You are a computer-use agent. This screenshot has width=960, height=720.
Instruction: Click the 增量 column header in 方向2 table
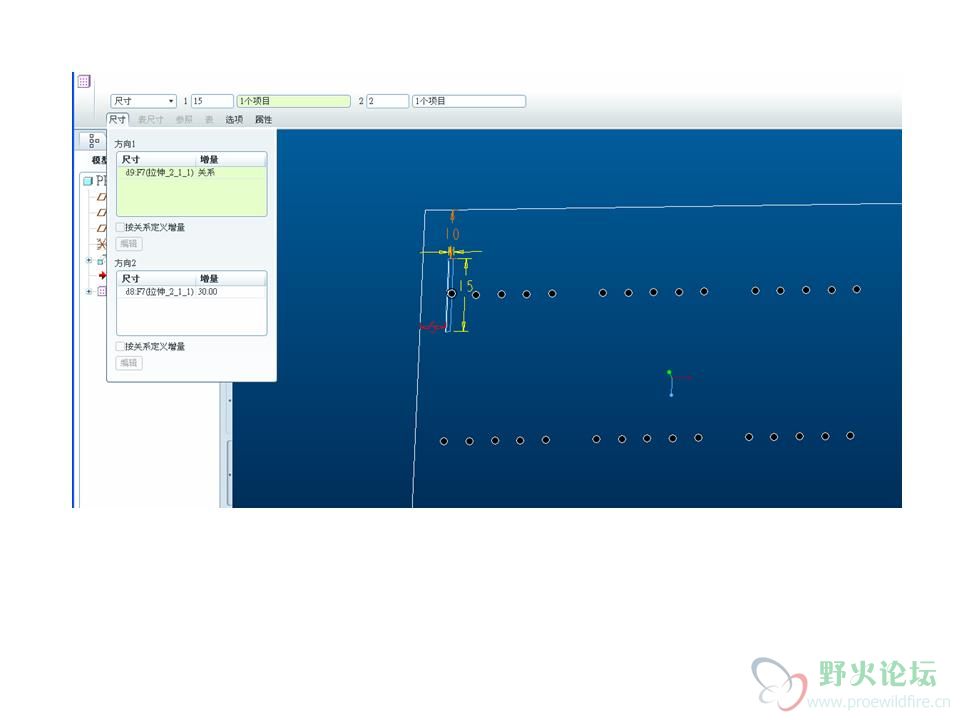click(x=231, y=279)
